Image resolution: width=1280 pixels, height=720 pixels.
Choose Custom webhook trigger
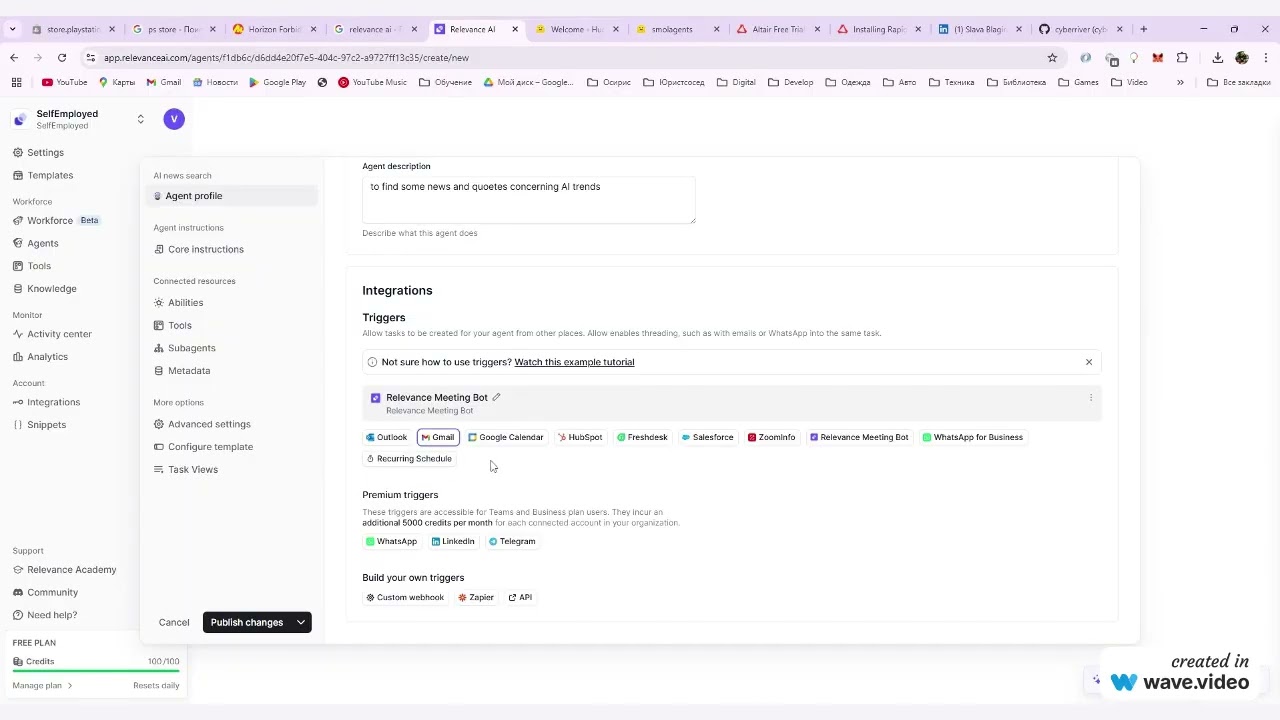point(405,597)
